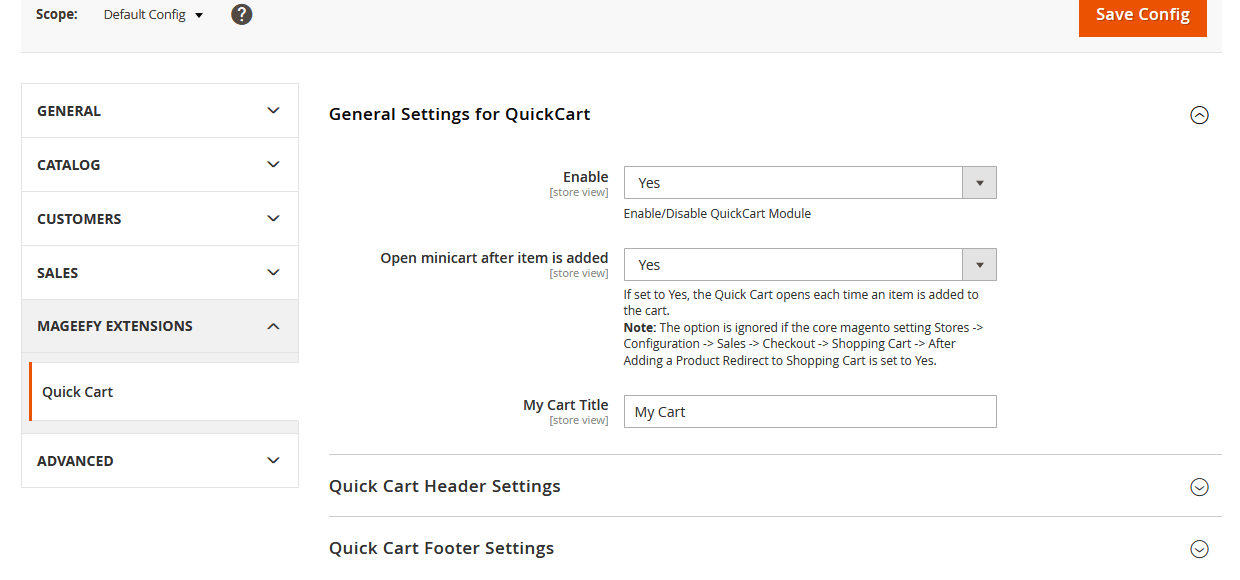Open the Sales configuration tab
This screenshot has width=1240, height=580.
58,273
